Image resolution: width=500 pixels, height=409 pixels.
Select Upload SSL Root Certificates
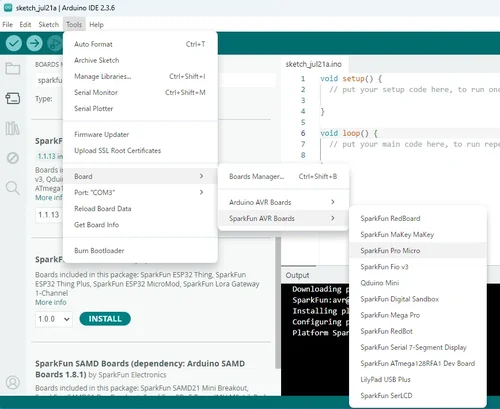(x=140, y=151)
